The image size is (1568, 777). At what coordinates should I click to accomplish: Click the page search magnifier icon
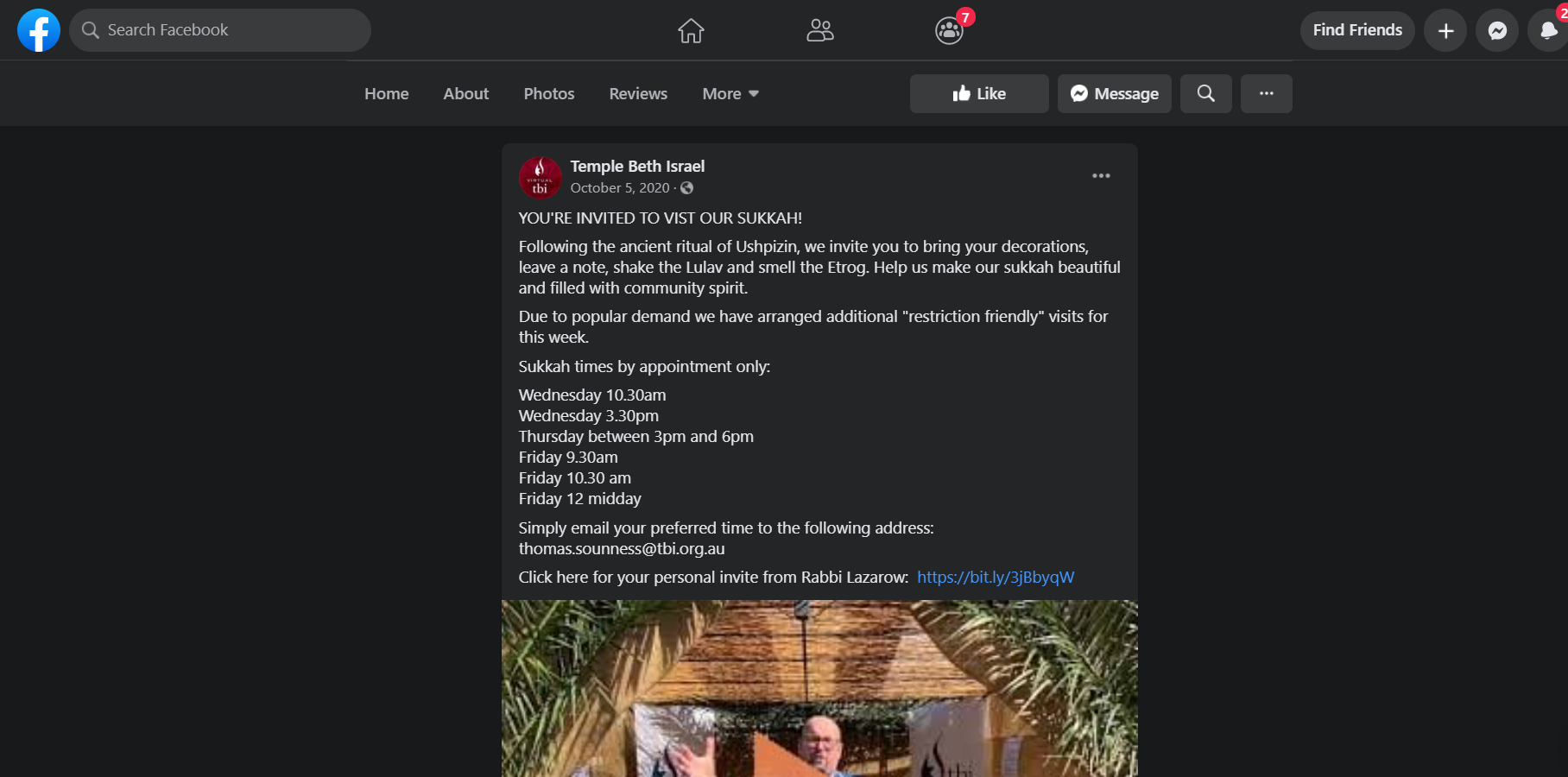(1205, 93)
